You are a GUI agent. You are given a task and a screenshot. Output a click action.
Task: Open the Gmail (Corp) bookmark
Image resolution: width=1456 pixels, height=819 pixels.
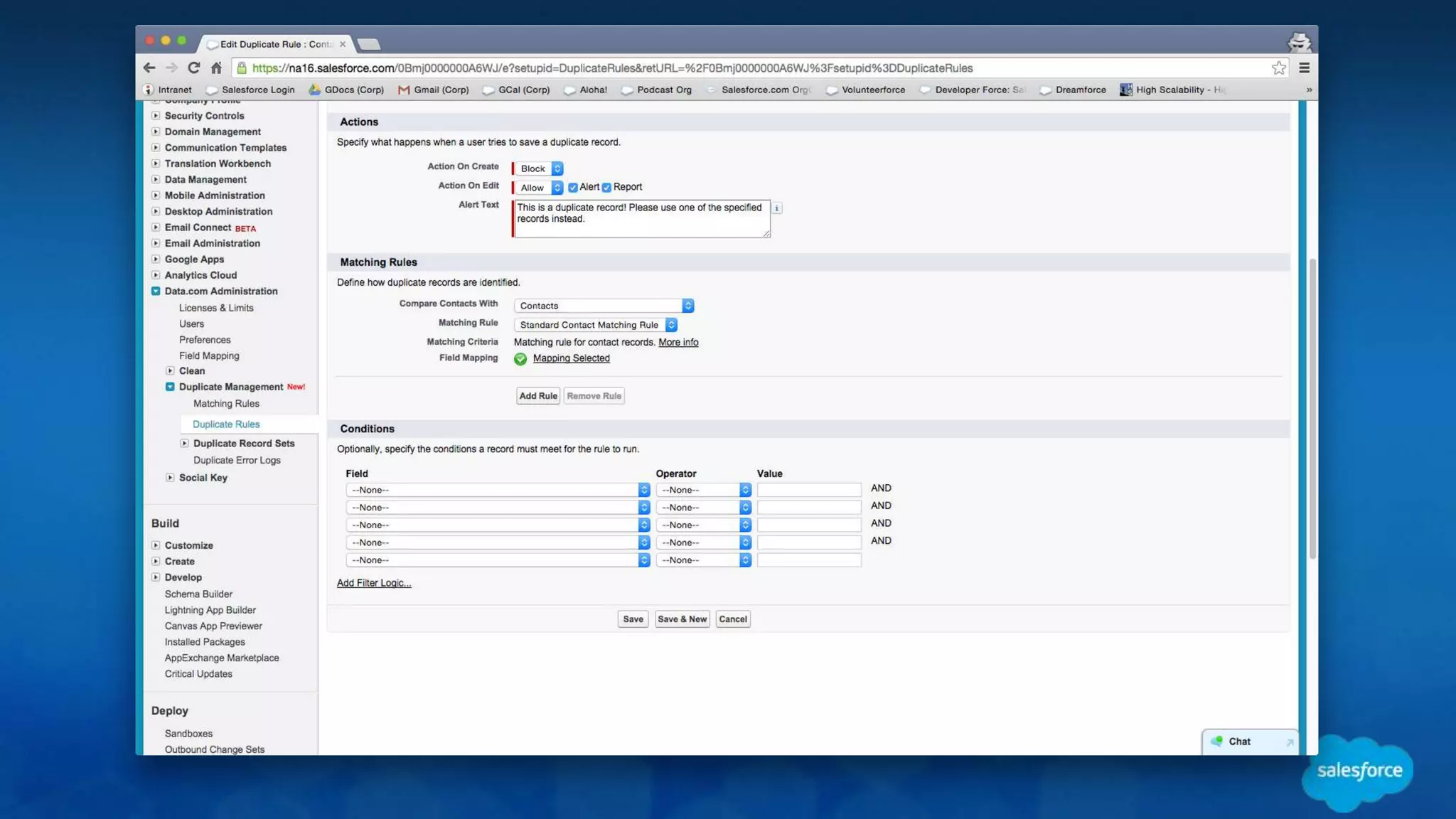[x=434, y=90]
